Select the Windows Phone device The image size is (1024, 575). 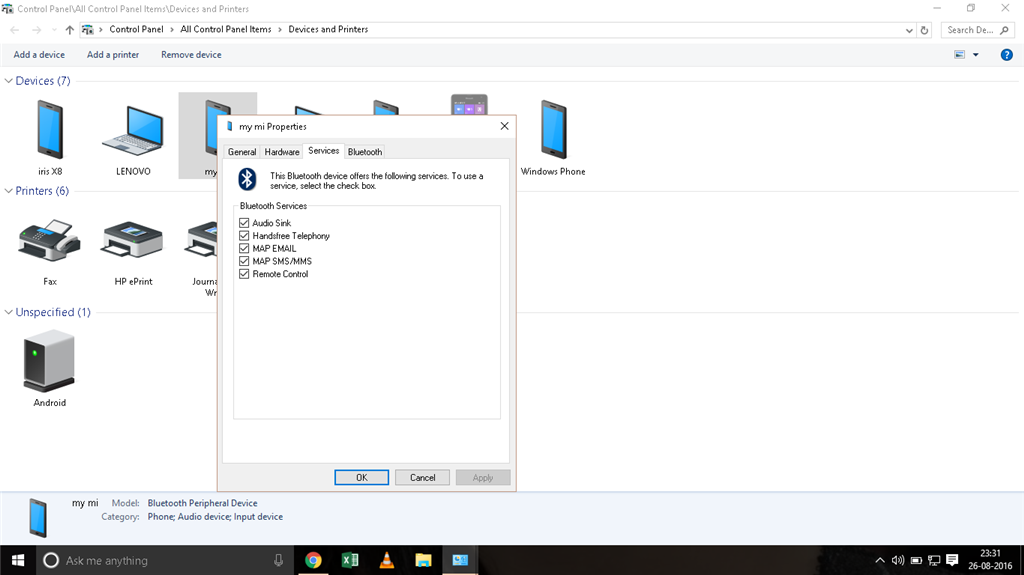point(552,135)
